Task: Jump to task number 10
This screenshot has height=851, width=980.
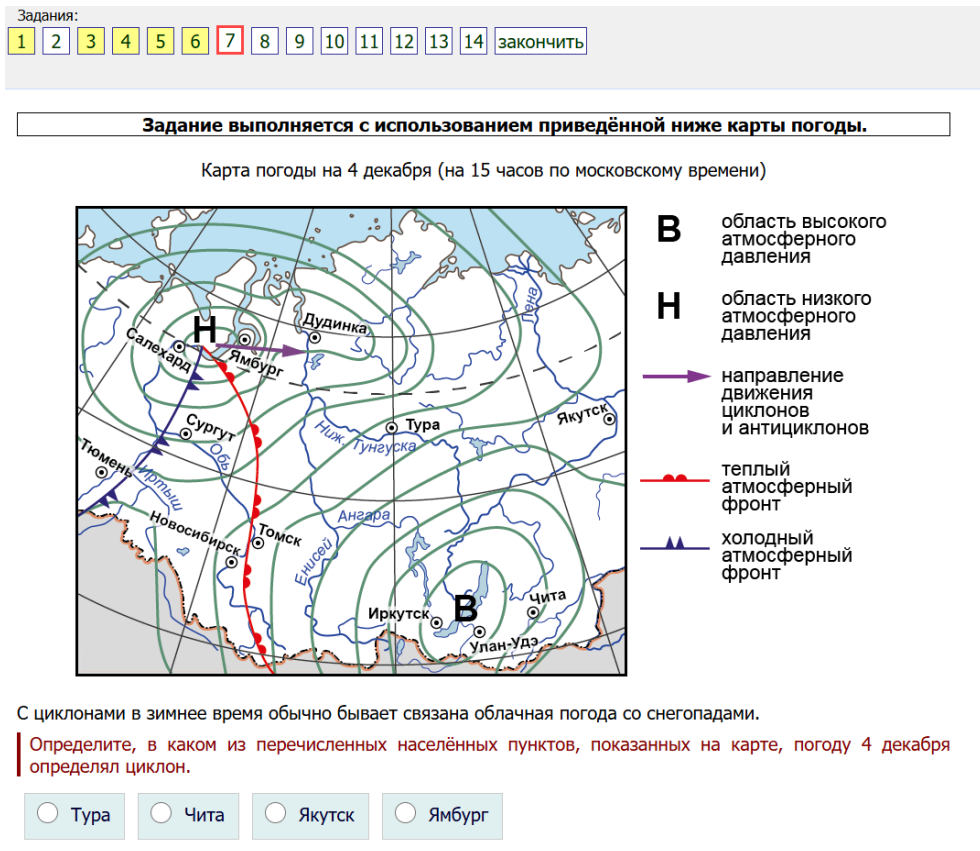Action: coord(334,41)
